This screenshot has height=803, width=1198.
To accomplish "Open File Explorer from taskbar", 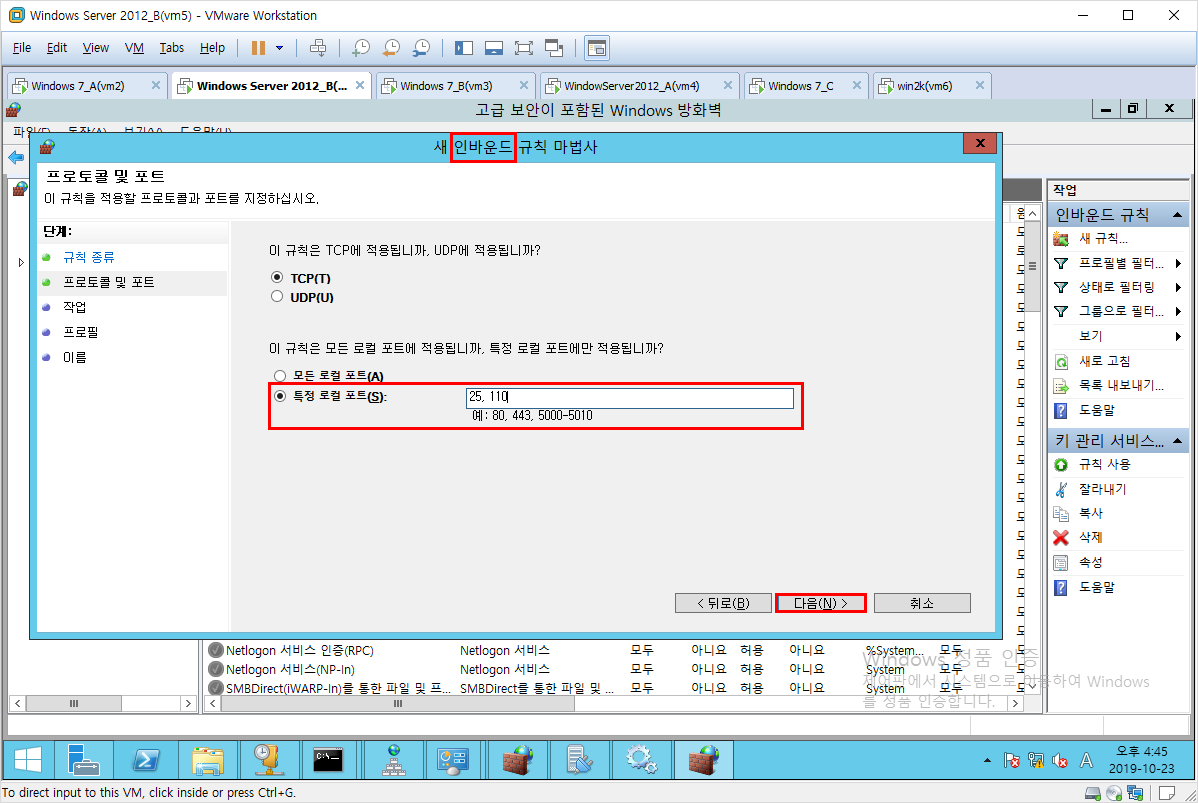I will 208,760.
